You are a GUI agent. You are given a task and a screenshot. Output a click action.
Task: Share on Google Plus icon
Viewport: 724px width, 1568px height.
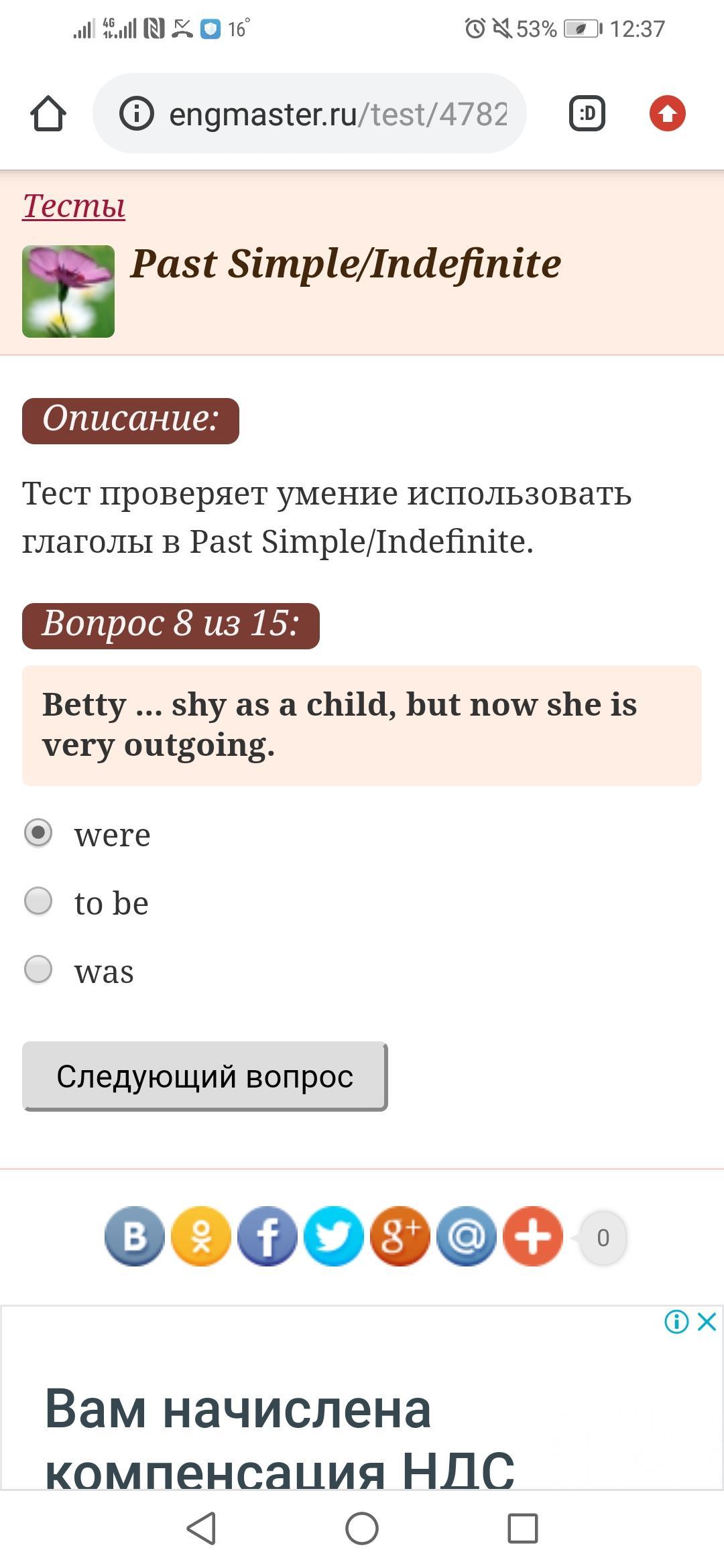coord(400,1236)
